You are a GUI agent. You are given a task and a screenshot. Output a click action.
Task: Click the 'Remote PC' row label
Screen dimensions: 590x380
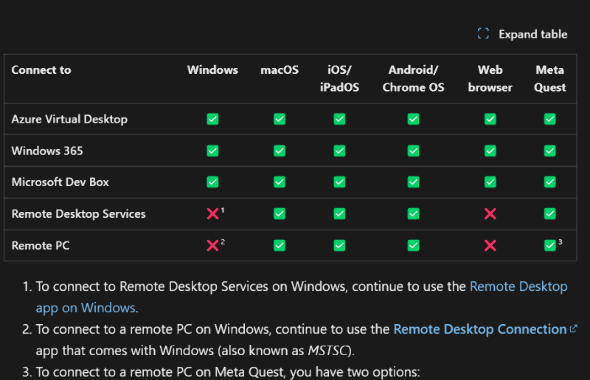click(x=40, y=246)
